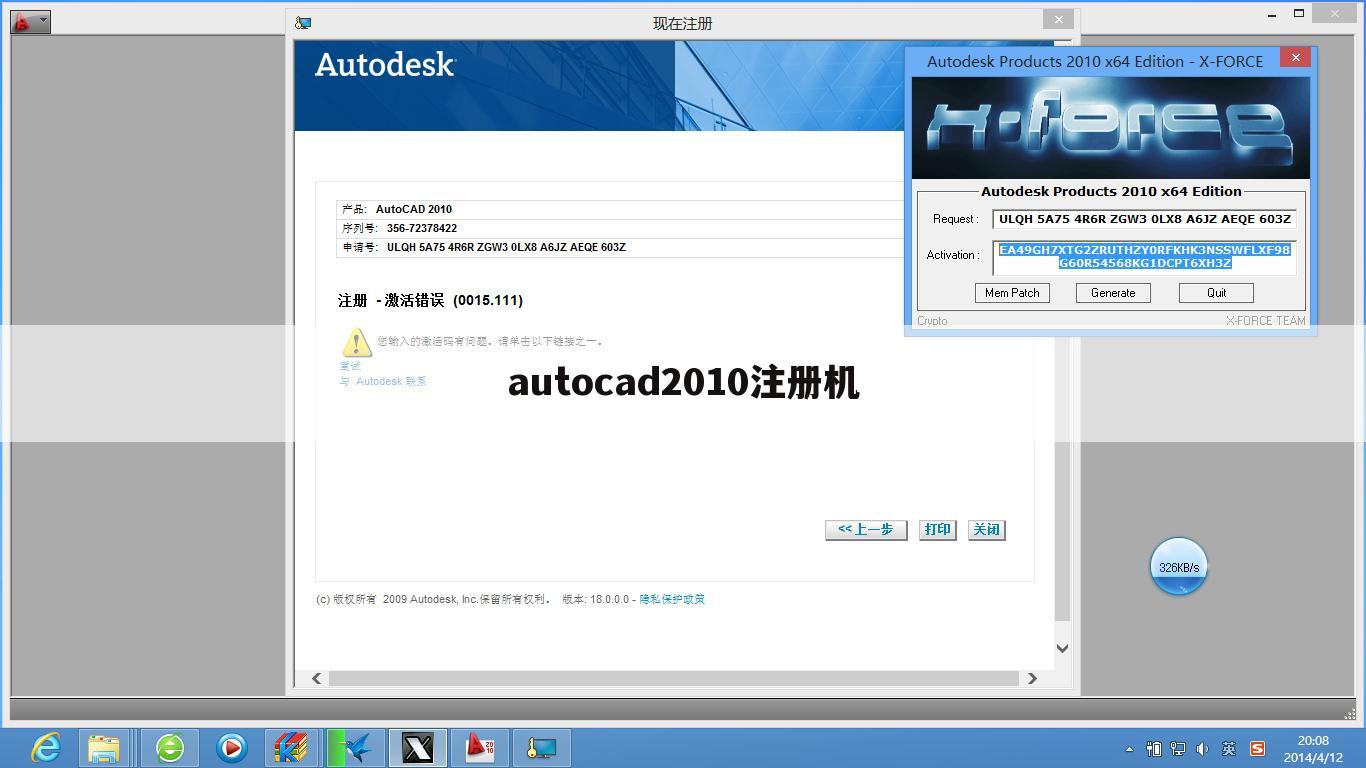Click the 打印 print button
This screenshot has width=1366, height=768.
pyautogui.click(x=938, y=530)
